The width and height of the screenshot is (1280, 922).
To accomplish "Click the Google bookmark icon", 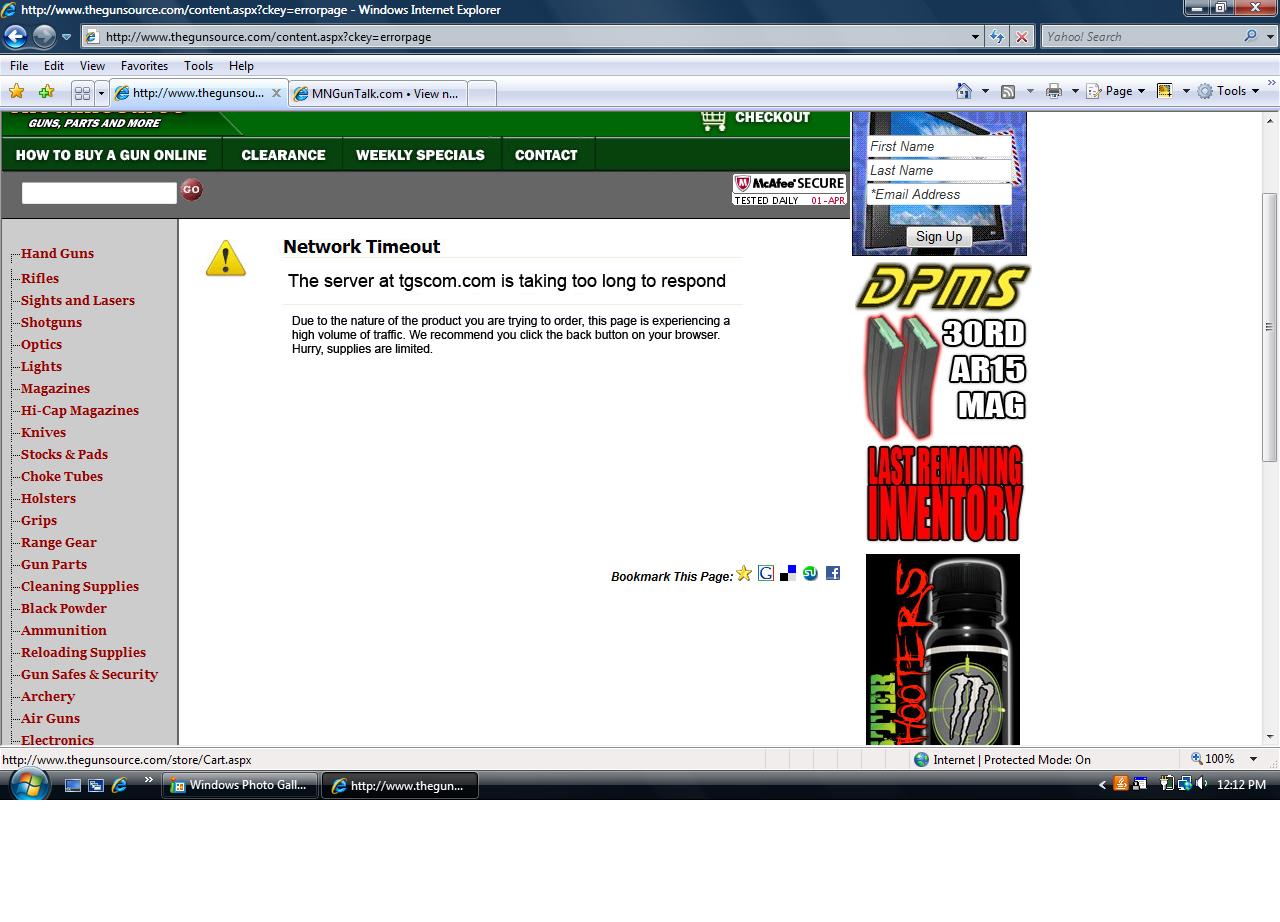I will tap(766, 573).
